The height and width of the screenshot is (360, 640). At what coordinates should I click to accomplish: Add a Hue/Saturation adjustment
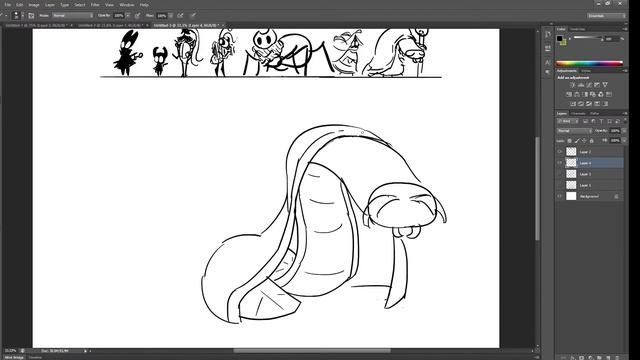click(x=569, y=94)
